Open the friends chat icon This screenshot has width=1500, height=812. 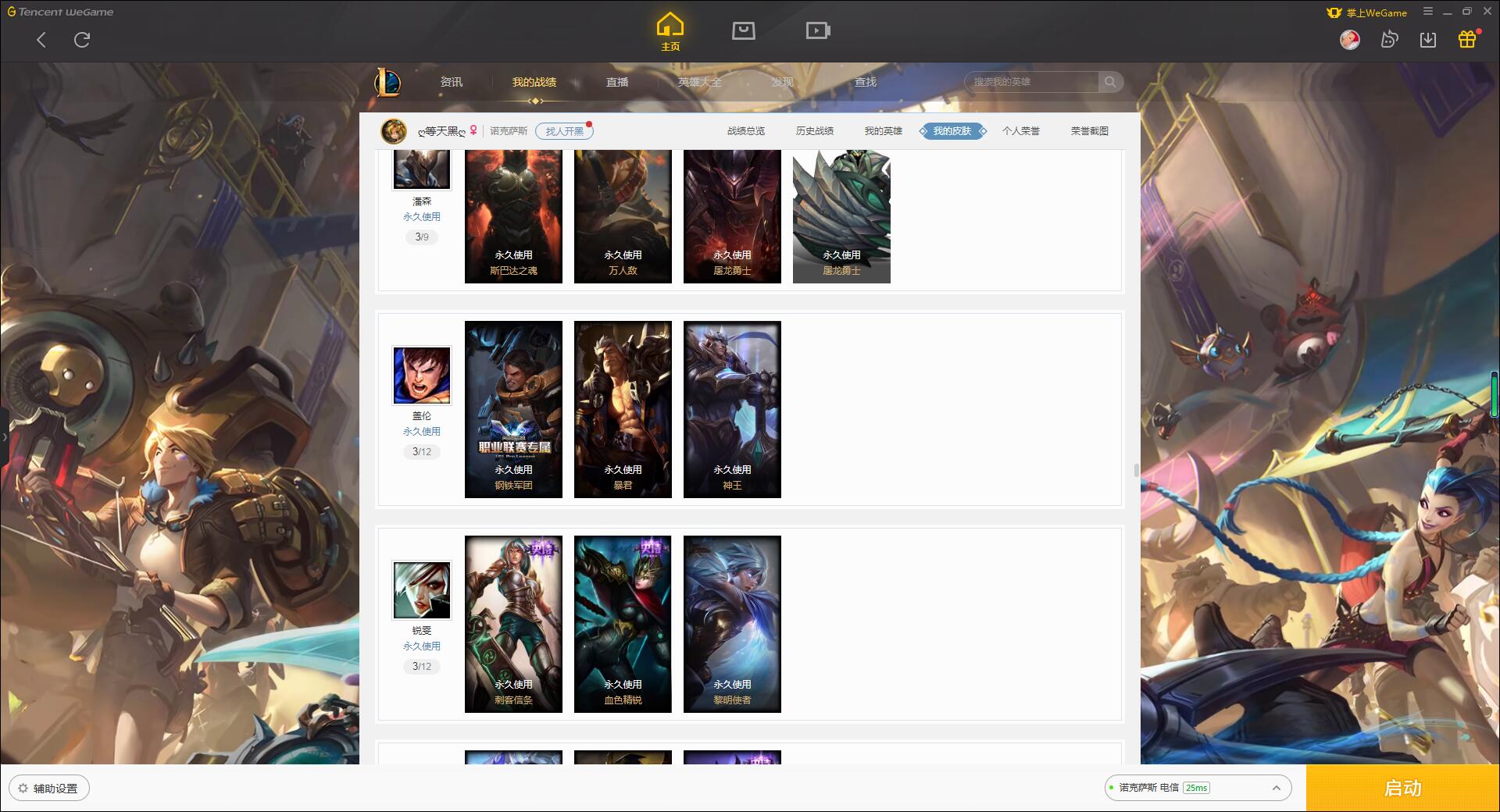tap(1389, 39)
